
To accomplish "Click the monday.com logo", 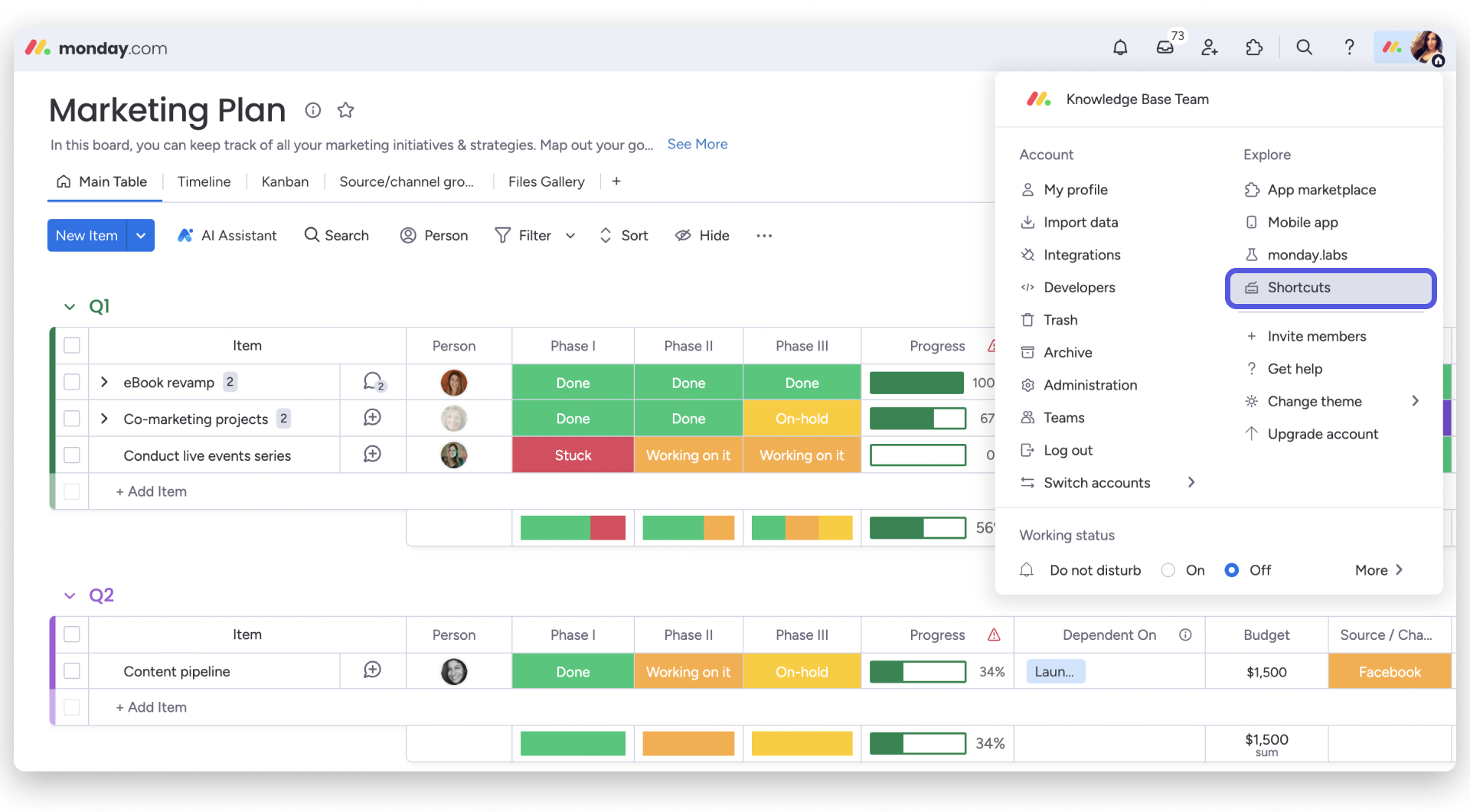I will 96,48.
